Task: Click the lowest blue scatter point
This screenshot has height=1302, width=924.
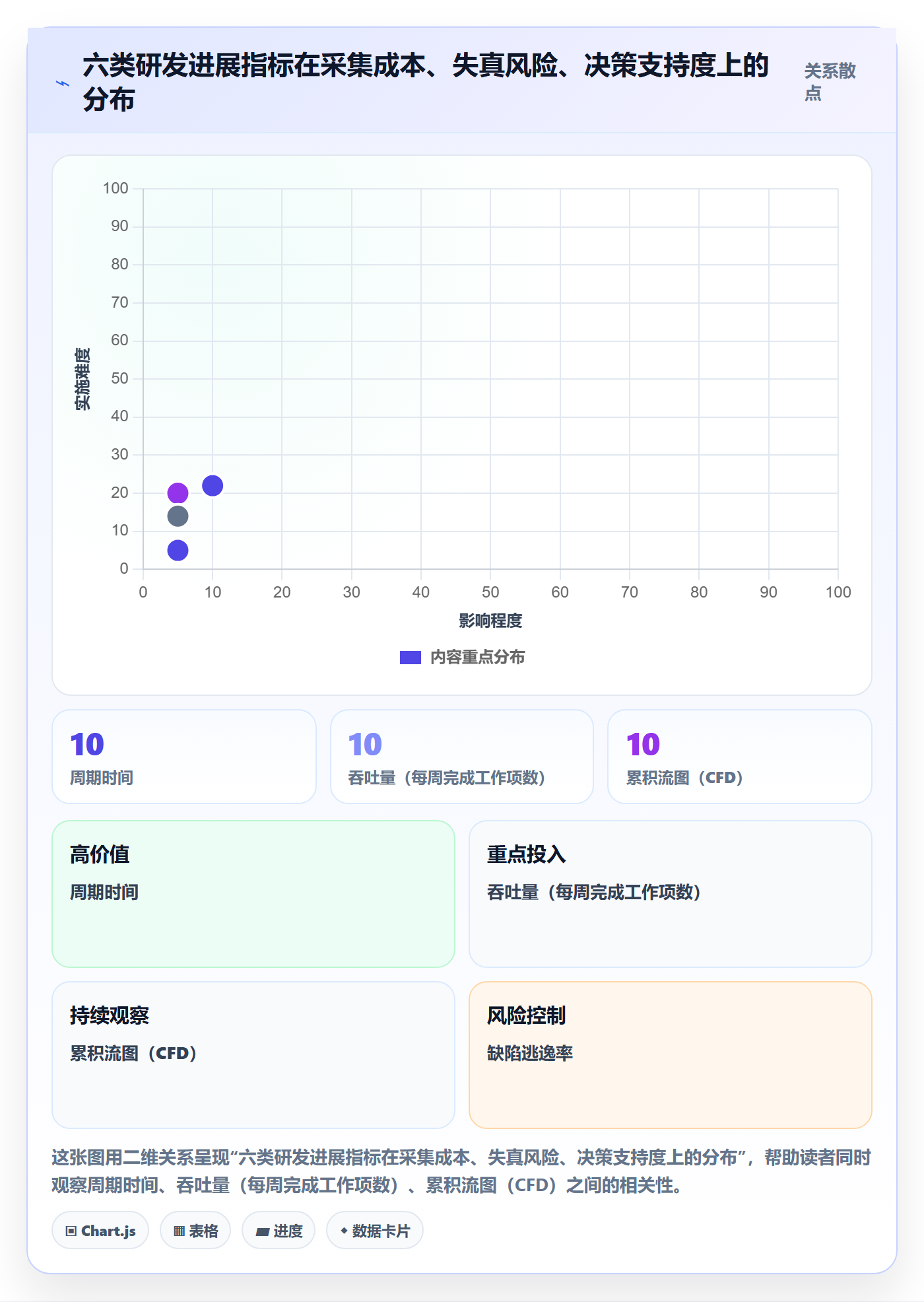Action: [178, 550]
